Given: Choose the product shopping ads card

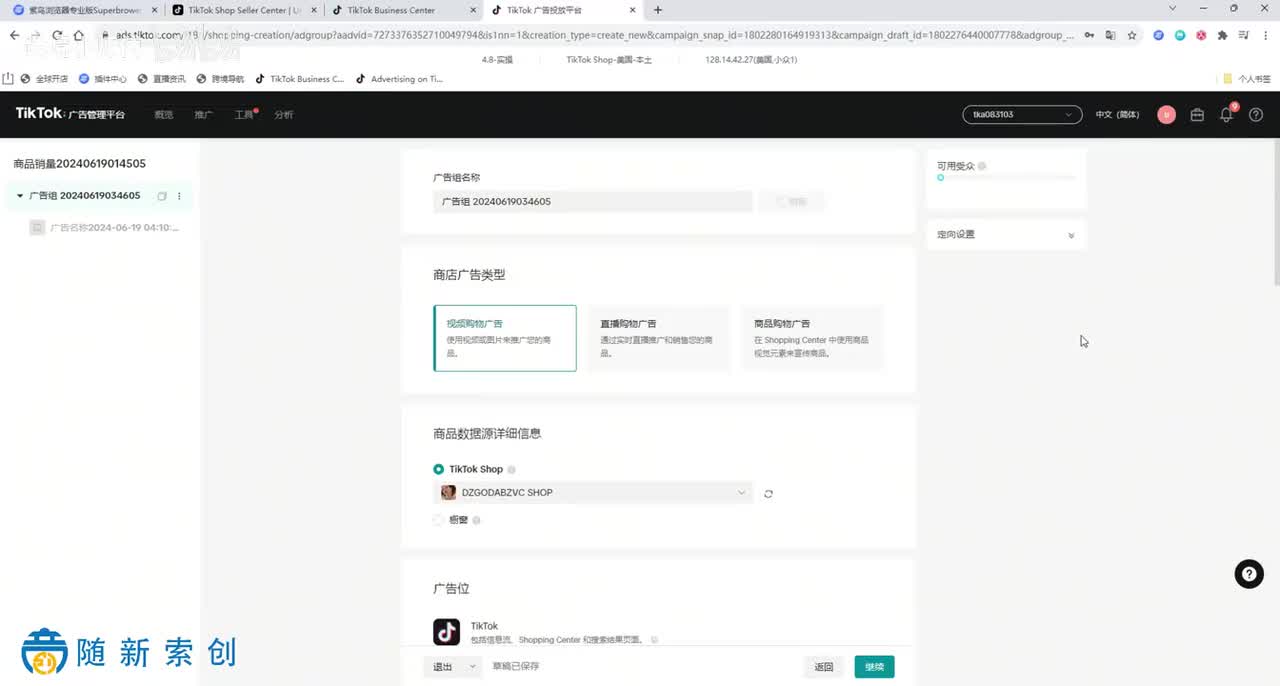Looking at the screenshot, I should click(812, 338).
